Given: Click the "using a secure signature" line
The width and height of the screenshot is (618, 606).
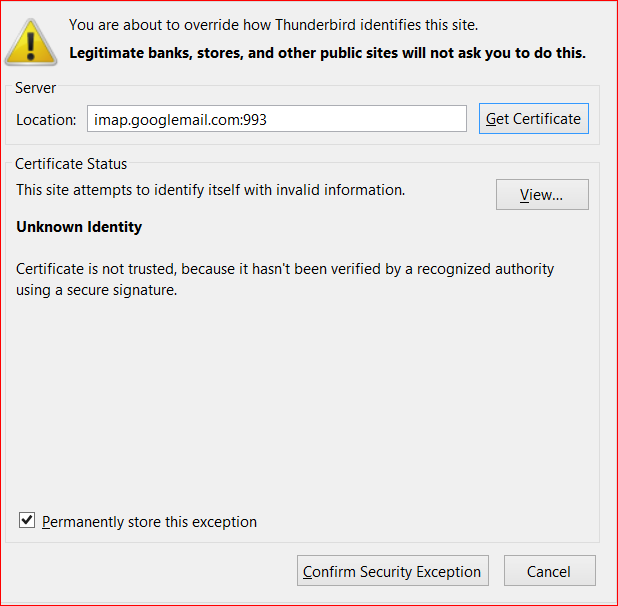Looking at the screenshot, I should 96,291.
